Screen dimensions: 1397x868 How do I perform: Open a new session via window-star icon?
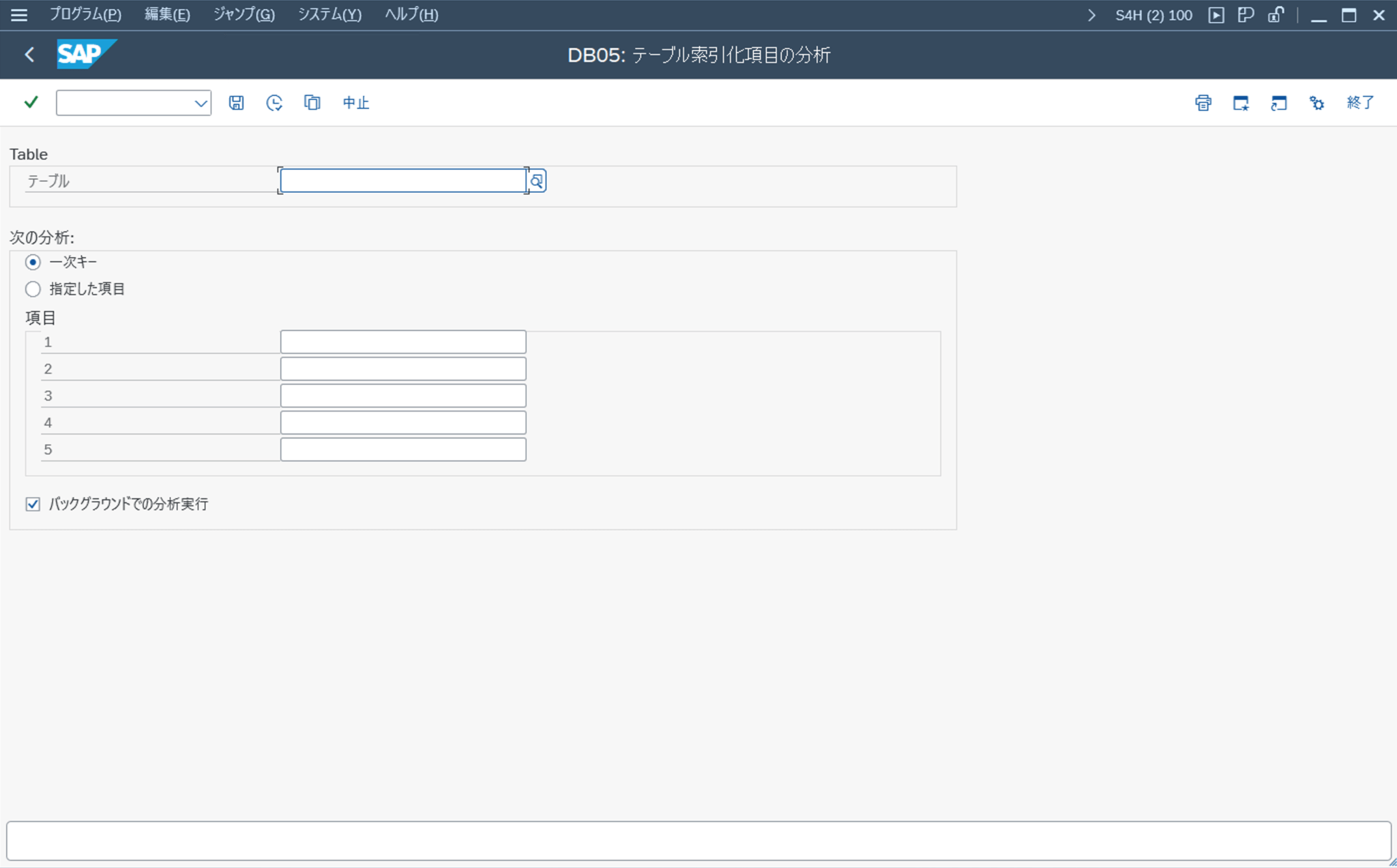pos(1241,102)
